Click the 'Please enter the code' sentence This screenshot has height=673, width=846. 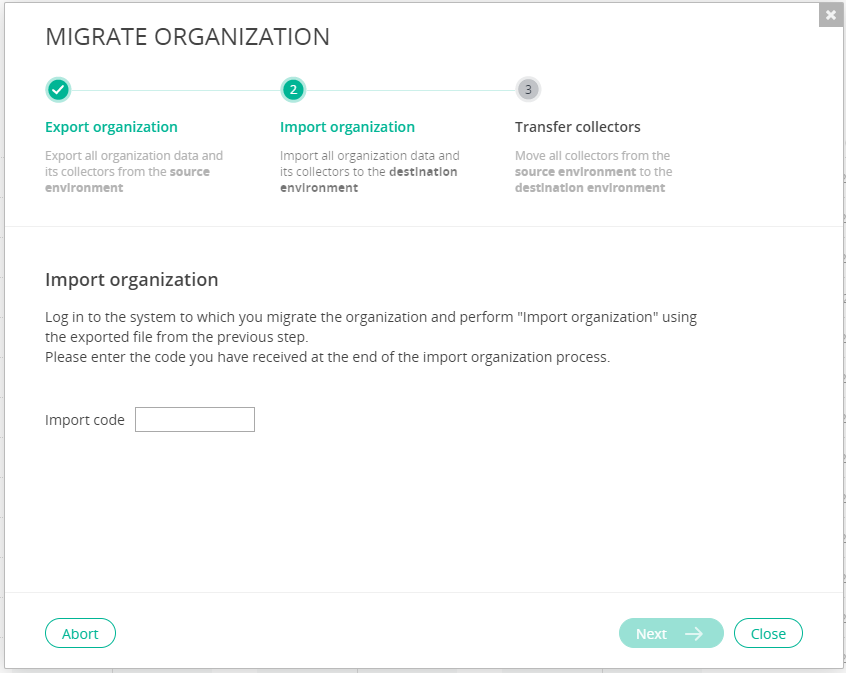click(x=327, y=357)
